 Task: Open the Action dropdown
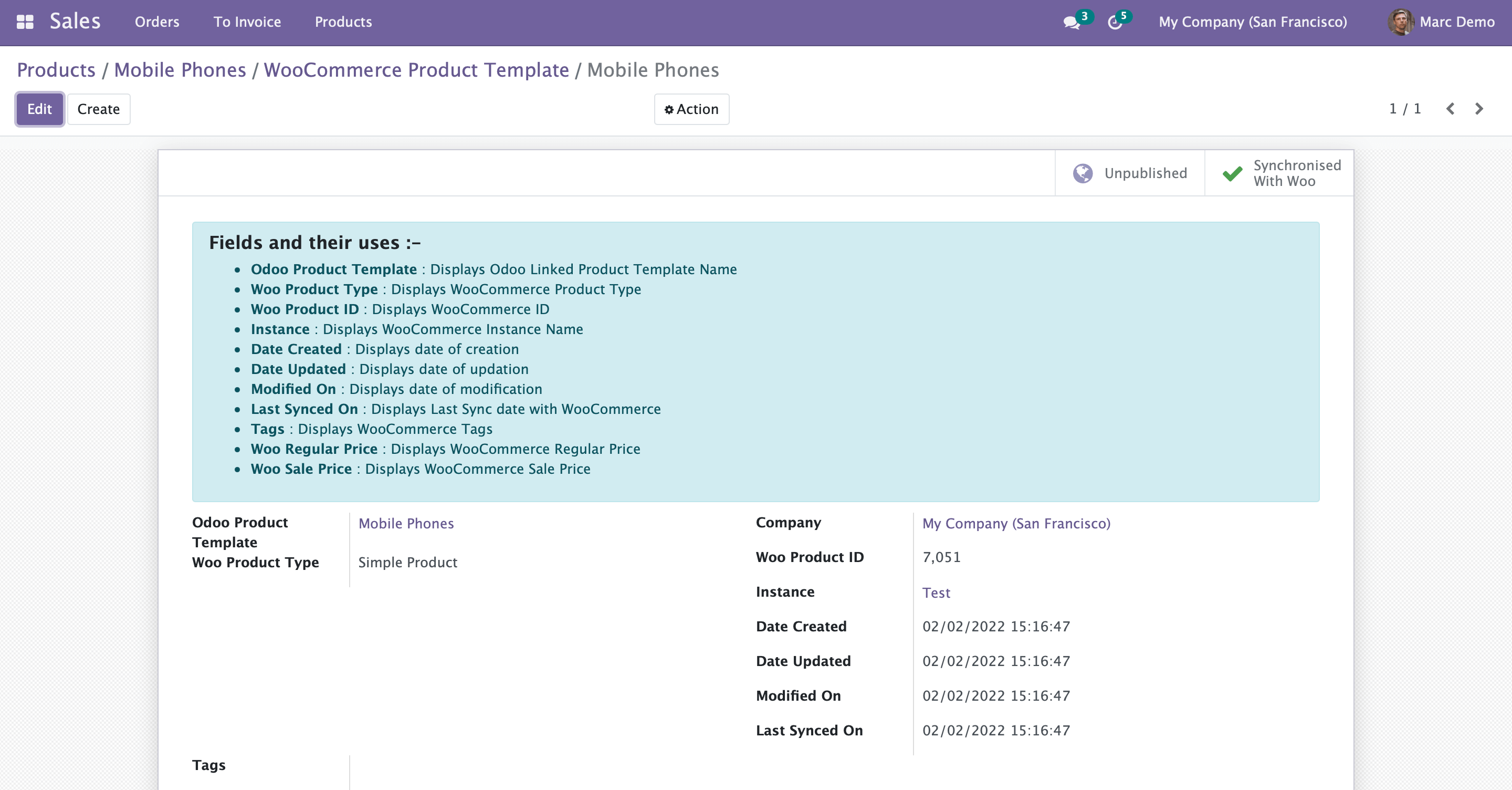pyautogui.click(x=691, y=109)
